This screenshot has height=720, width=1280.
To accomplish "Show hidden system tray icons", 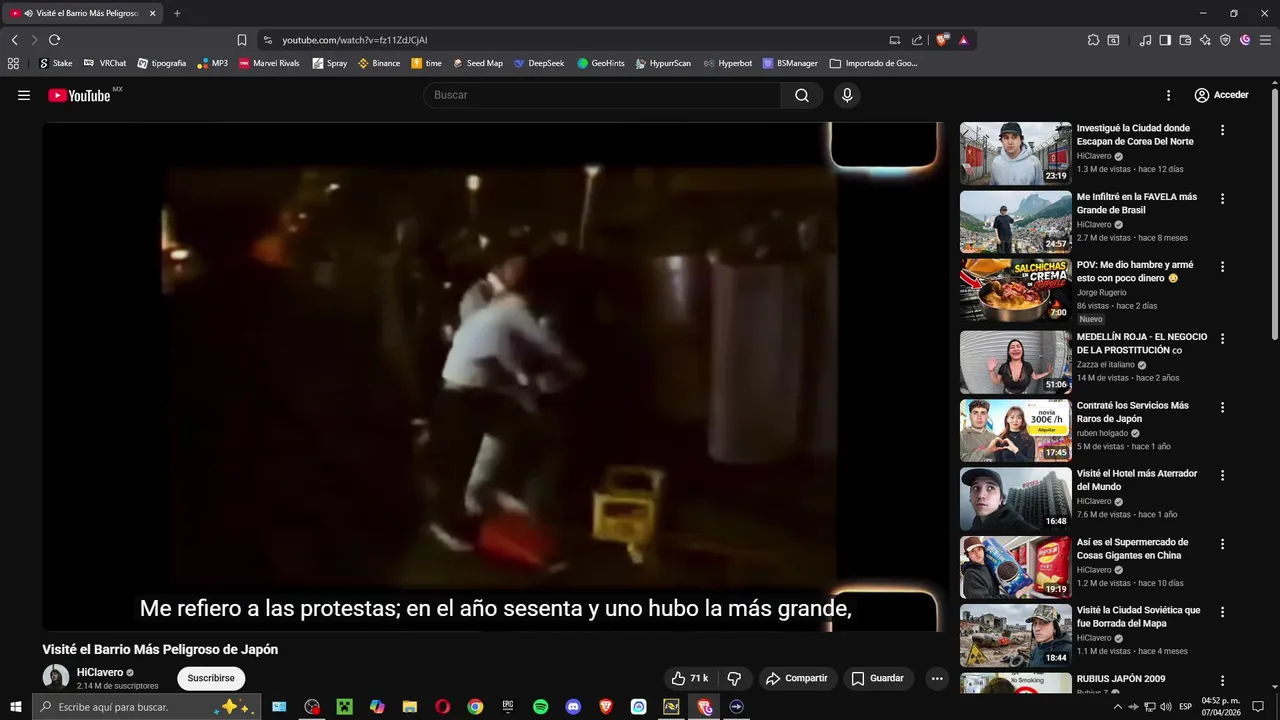I will tap(1117, 707).
